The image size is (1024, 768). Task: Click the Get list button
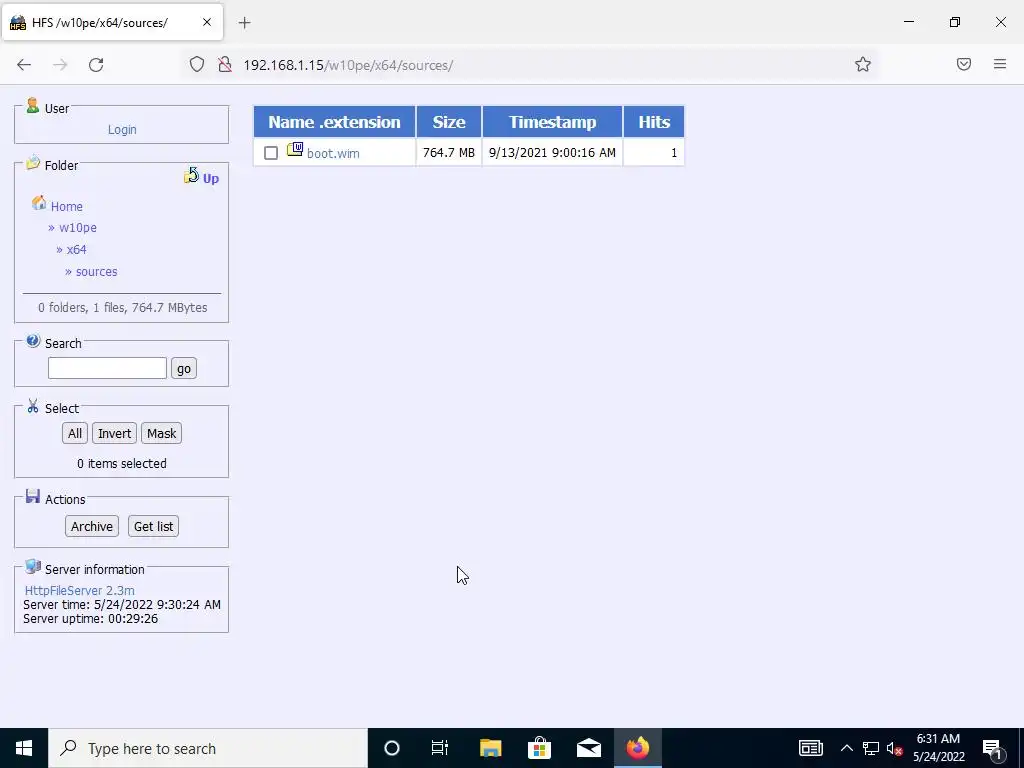click(153, 526)
